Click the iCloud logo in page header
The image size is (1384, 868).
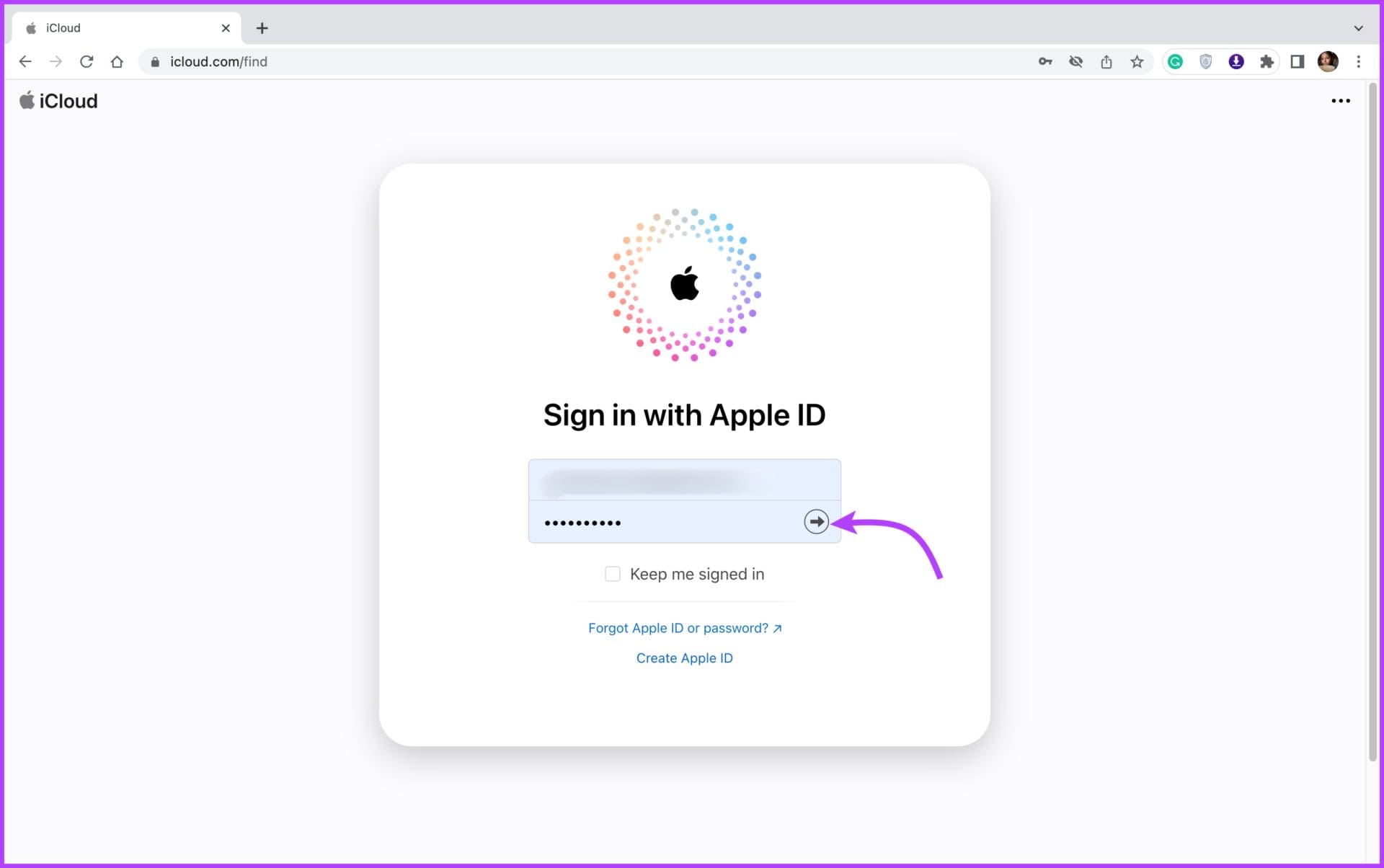point(58,101)
